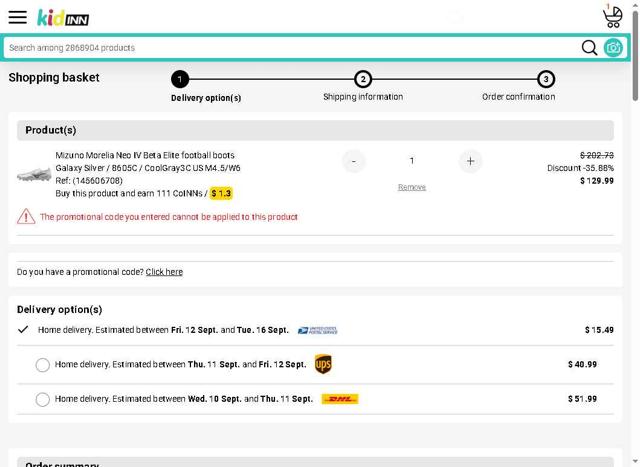Click here to add promotional code
Image resolution: width=640 pixels, height=467 pixels.
coord(164,272)
